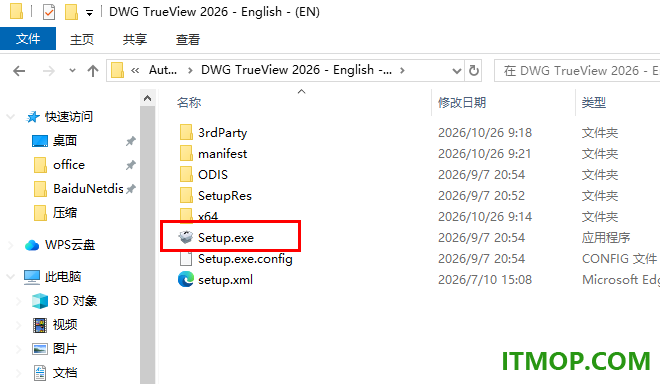Switch to the 共享 ribbon tab
Image resolution: width=660 pixels, height=384 pixels.
tap(135, 40)
